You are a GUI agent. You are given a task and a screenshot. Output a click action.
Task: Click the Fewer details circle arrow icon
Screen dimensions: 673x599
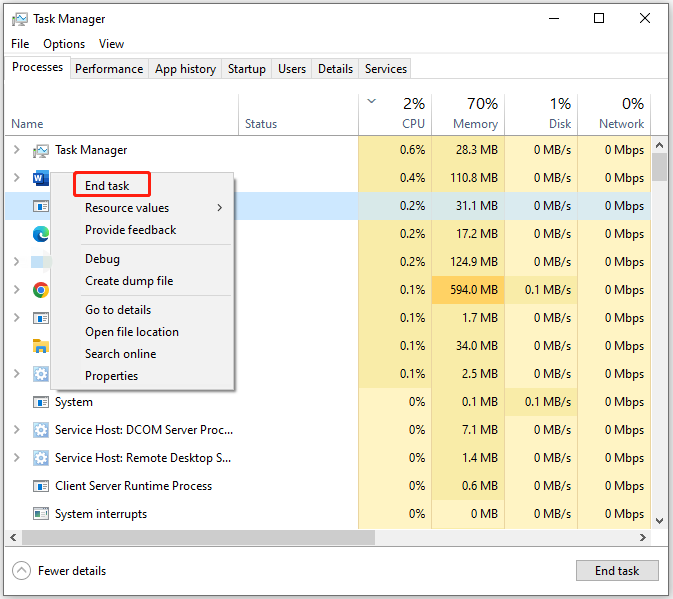pos(21,571)
